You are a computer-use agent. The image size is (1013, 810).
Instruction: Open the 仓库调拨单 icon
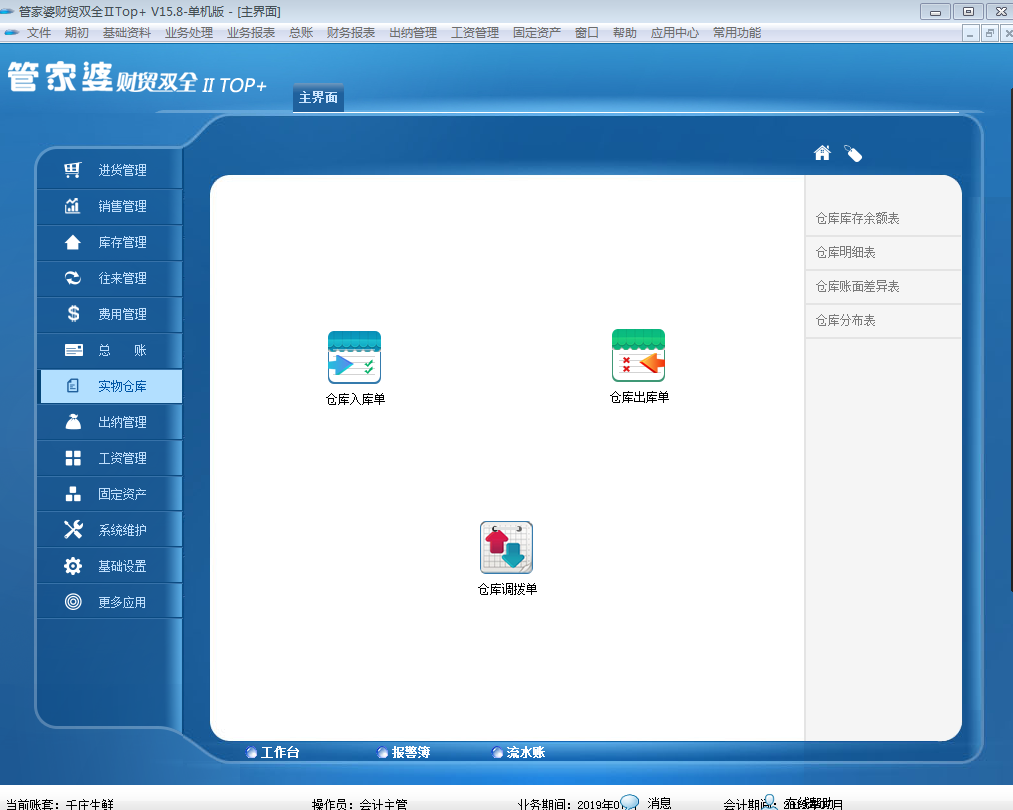[506, 547]
